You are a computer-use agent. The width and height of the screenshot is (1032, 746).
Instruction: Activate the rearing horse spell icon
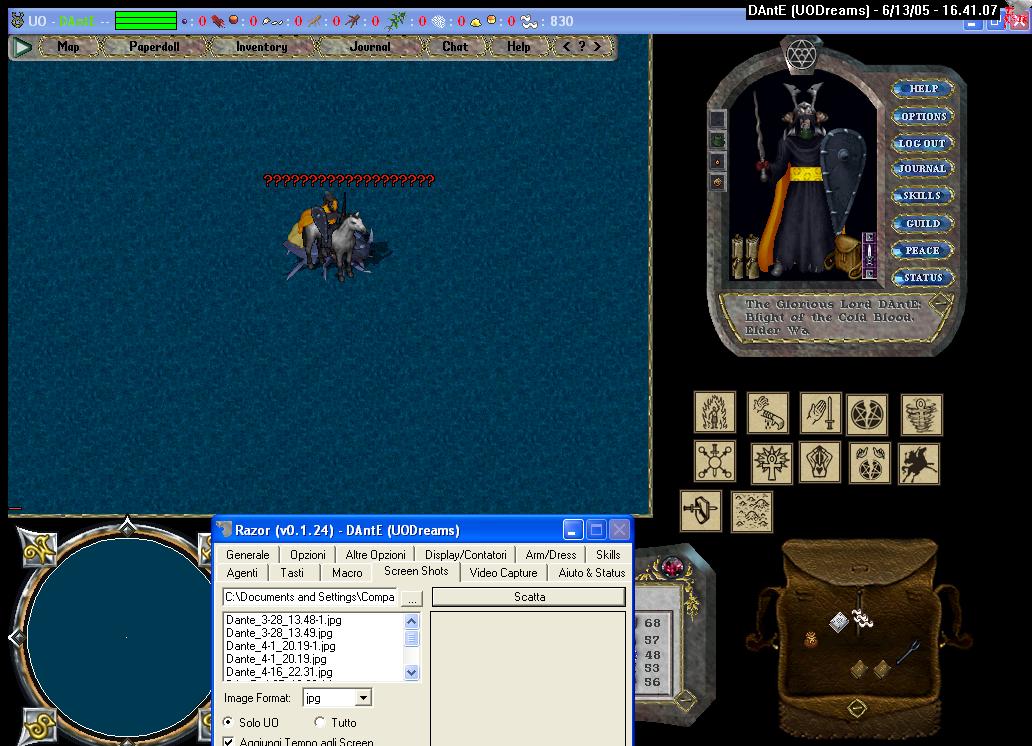919,464
